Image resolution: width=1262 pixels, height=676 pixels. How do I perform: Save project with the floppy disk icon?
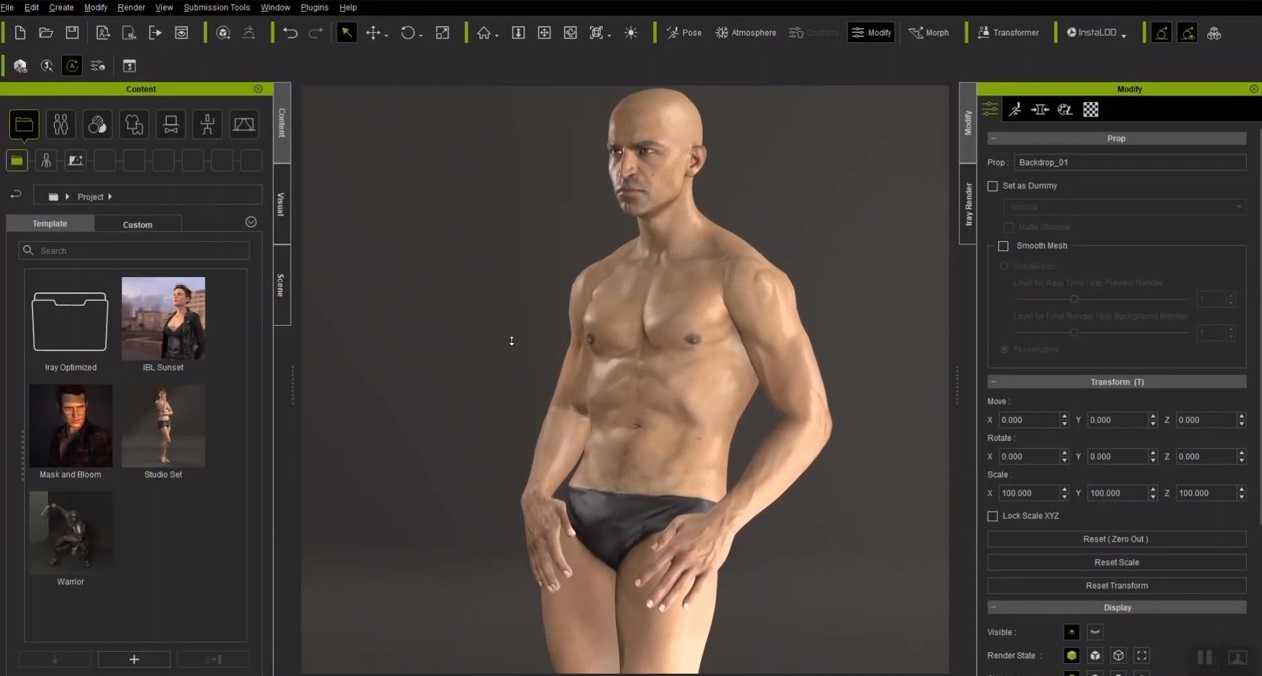(72, 33)
